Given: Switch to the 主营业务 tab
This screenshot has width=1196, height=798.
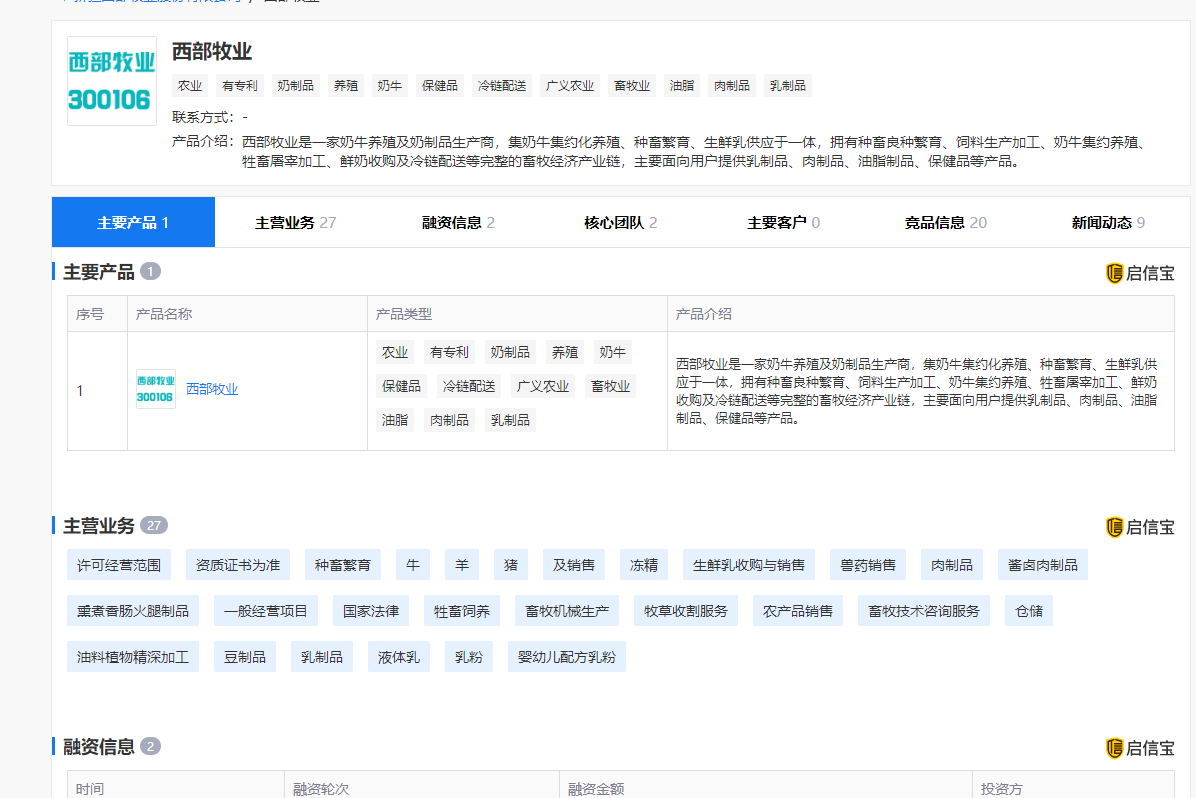Looking at the screenshot, I should coord(295,223).
